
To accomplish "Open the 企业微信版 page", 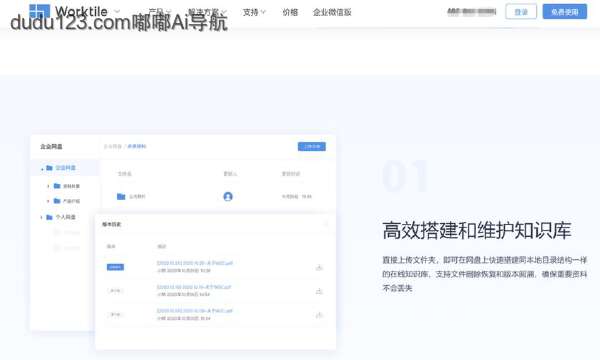I will (x=332, y=12).
